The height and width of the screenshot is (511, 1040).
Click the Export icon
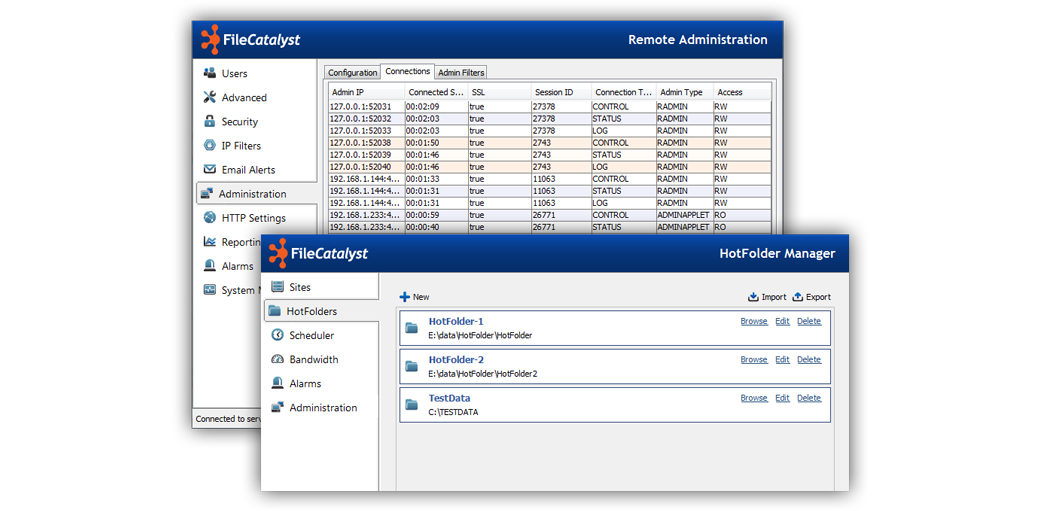click(x=798, y=297)
